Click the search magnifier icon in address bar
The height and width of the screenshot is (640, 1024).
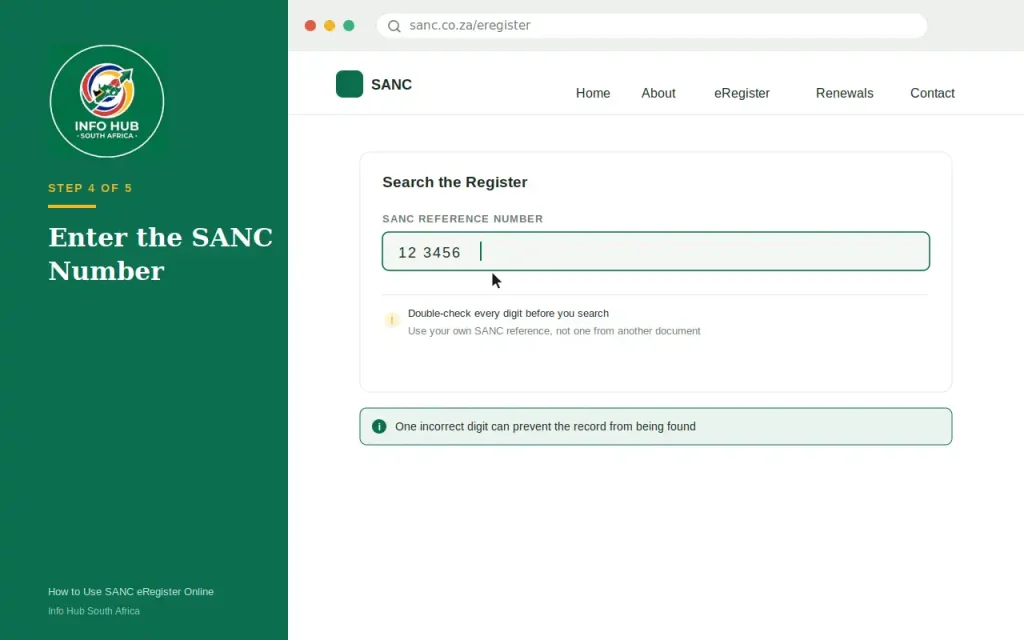pos(394,26)
